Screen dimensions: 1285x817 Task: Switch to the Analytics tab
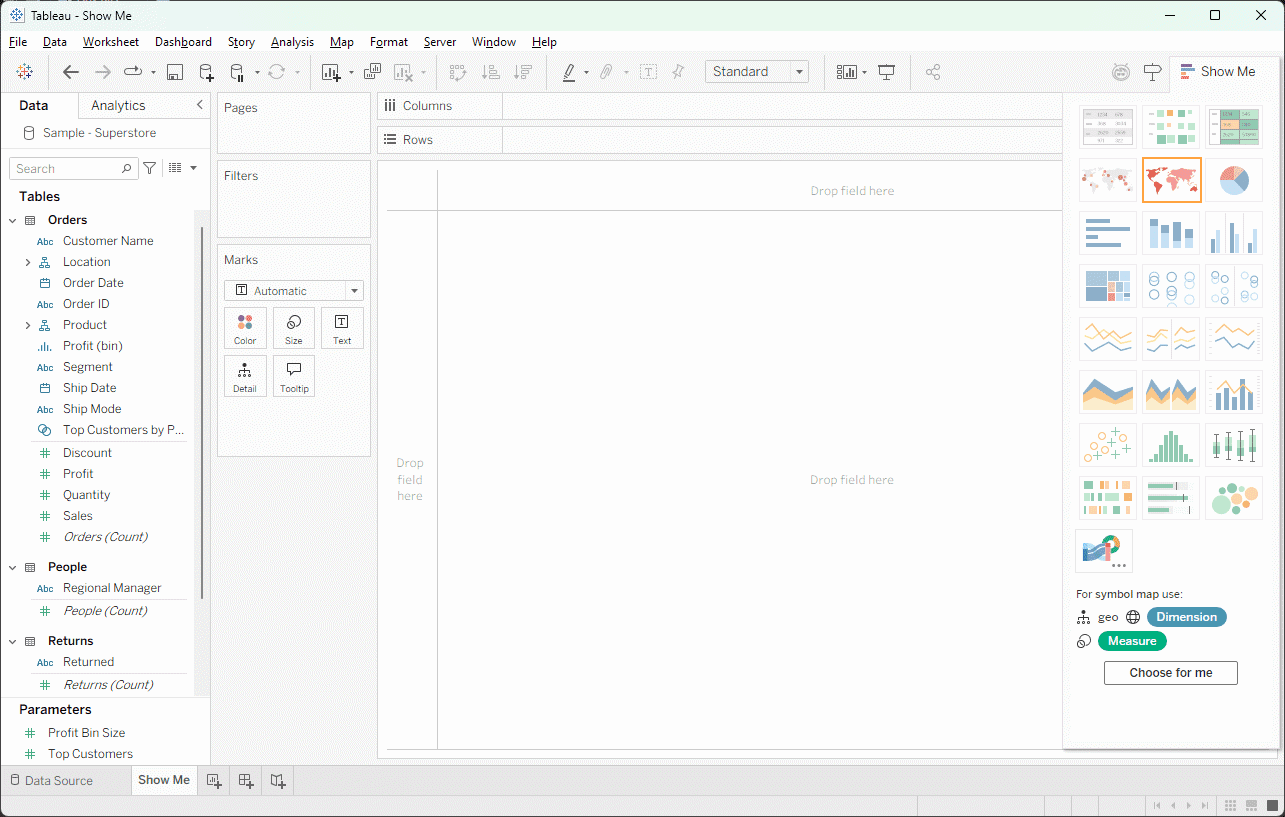(x=118, y=105)
